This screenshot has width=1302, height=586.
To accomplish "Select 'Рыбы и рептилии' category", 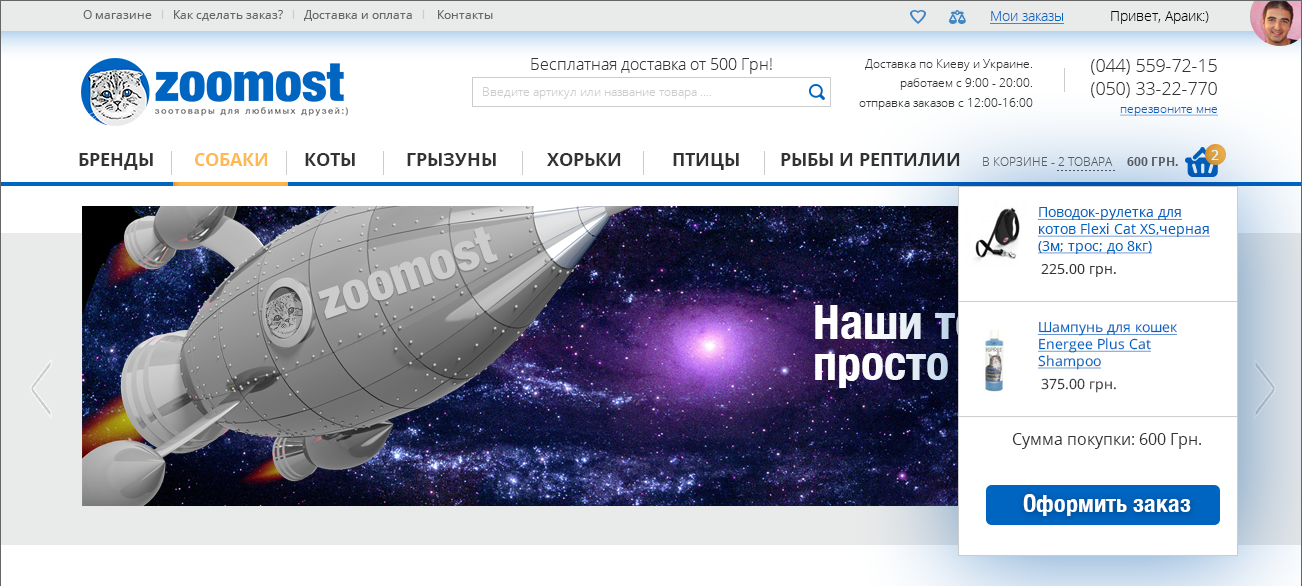I will click(870, 160).
